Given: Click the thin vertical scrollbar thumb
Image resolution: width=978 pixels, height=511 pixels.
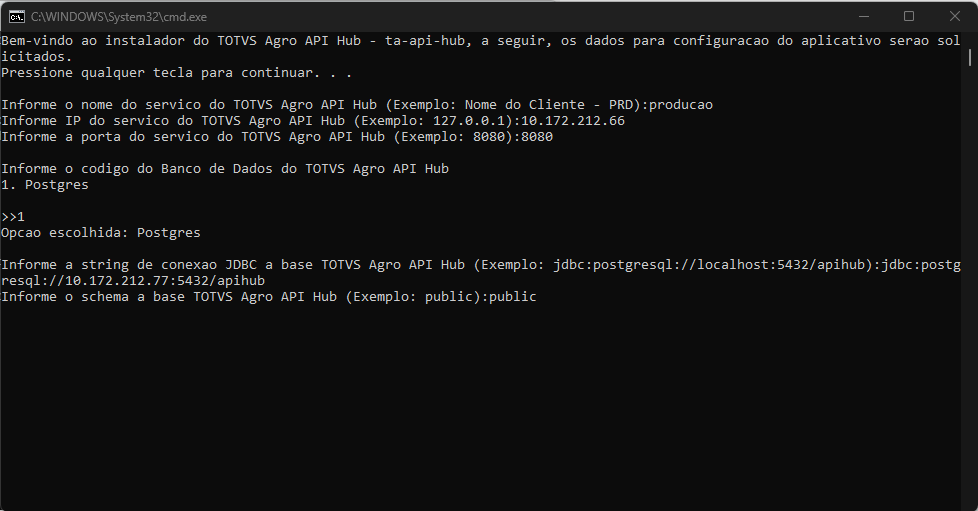Looking at the screenshot, I should (970, 59).
